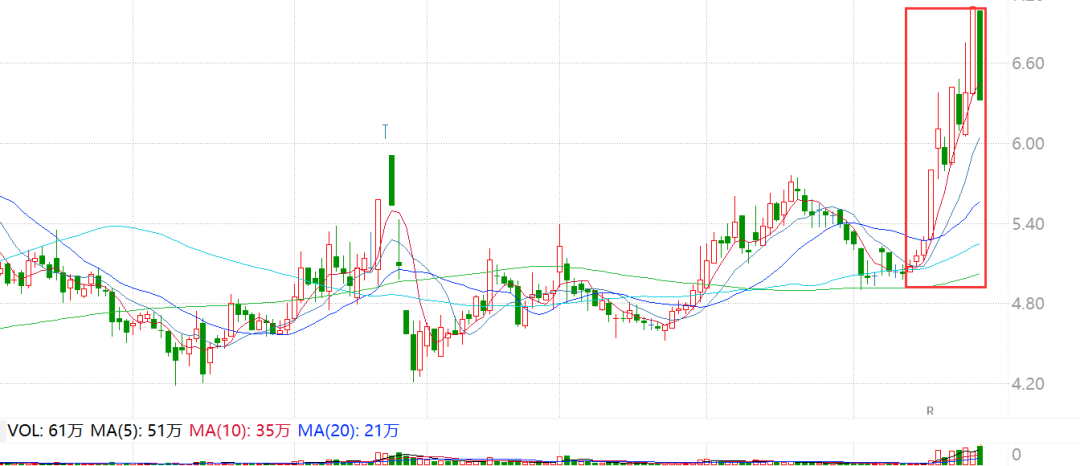Click the VOL: 61万 volume indicator label

tap(46, 431)
